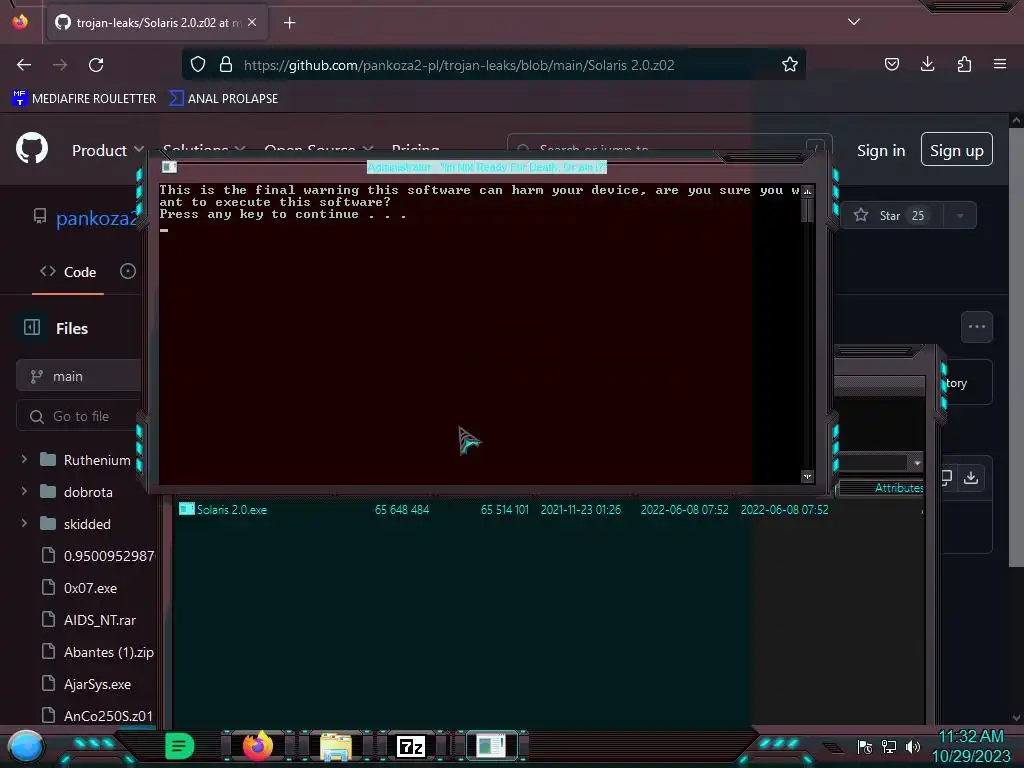Image resolution: width=1024 pixels, height=768 pixels.
Task: Open tracking protection shield icon
Action: (x=198, y=64)
